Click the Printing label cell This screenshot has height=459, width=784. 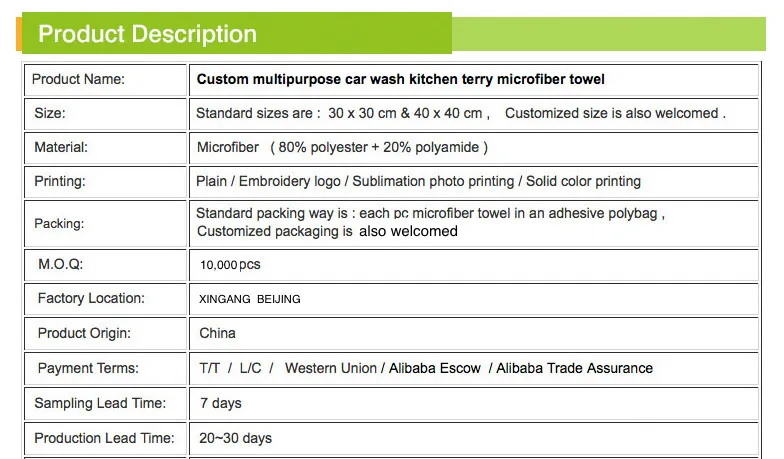(60, 181)
